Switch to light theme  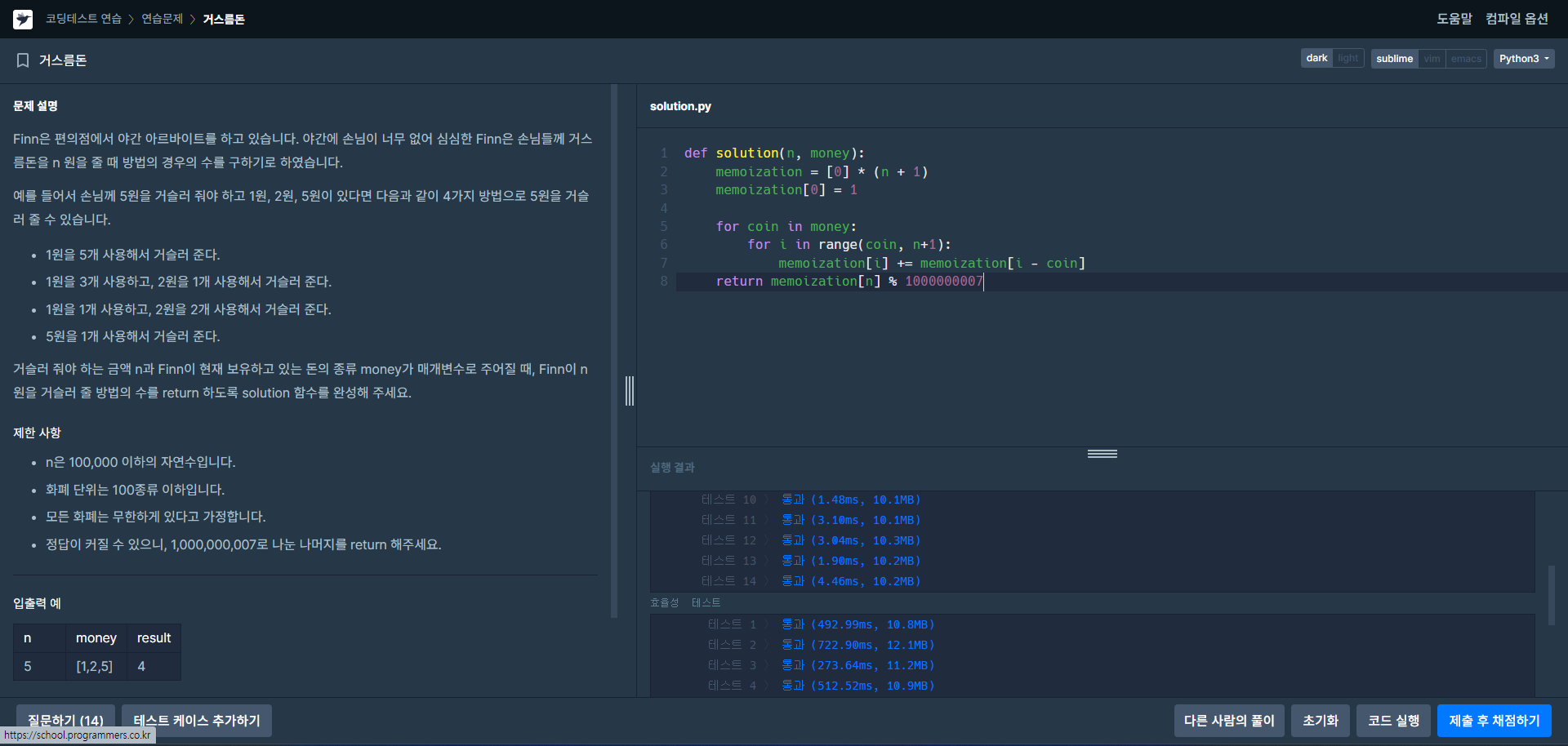click(1348, 58)
